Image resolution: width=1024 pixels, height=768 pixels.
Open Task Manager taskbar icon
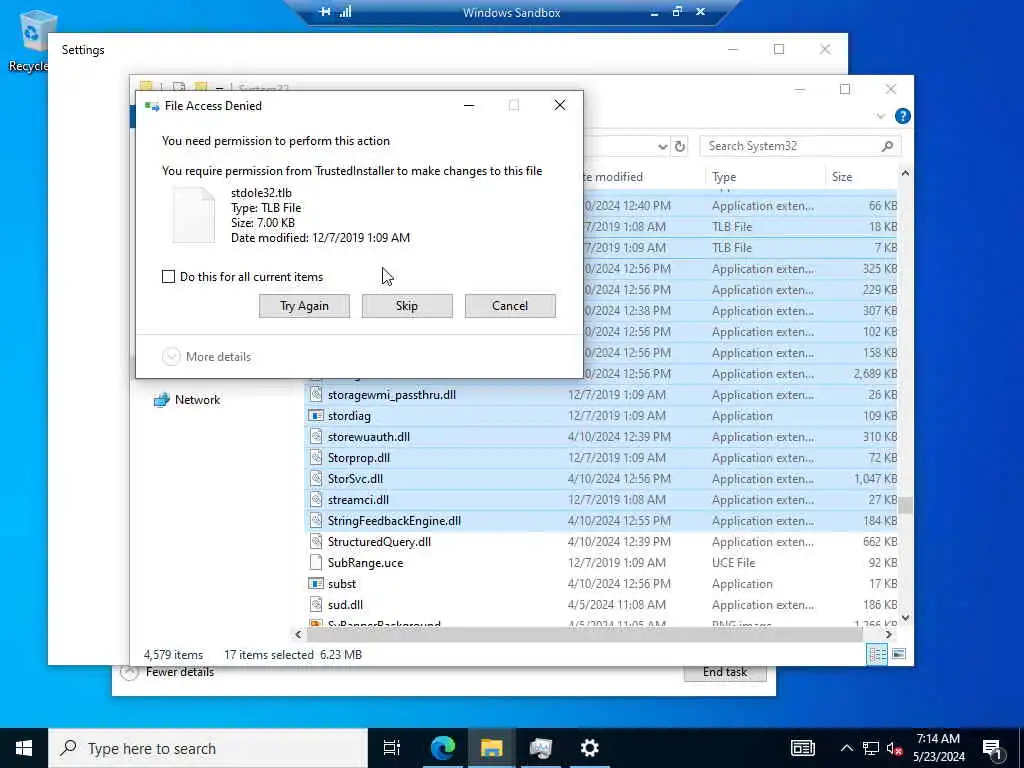click(541, 748)
